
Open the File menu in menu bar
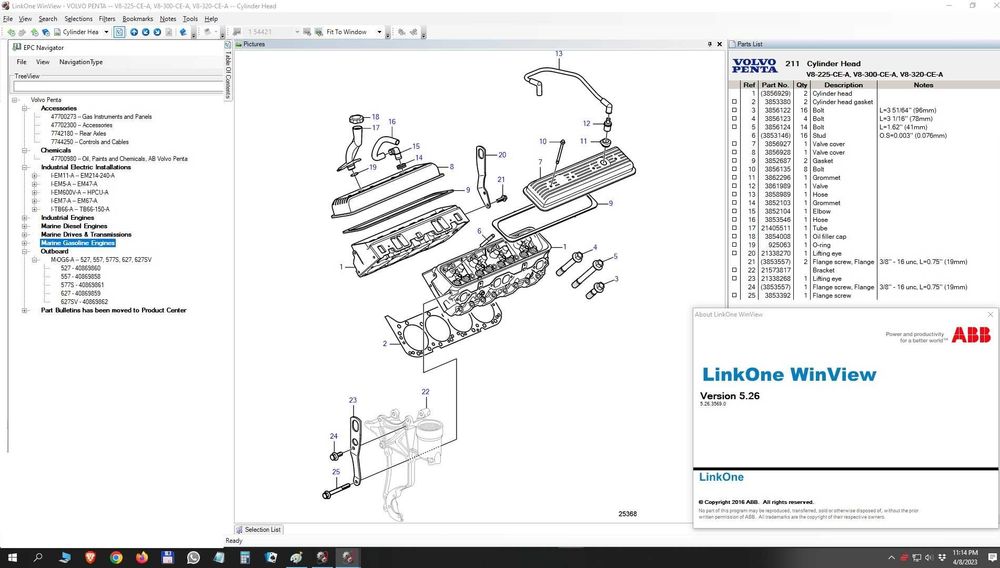[x=8, y=18]
